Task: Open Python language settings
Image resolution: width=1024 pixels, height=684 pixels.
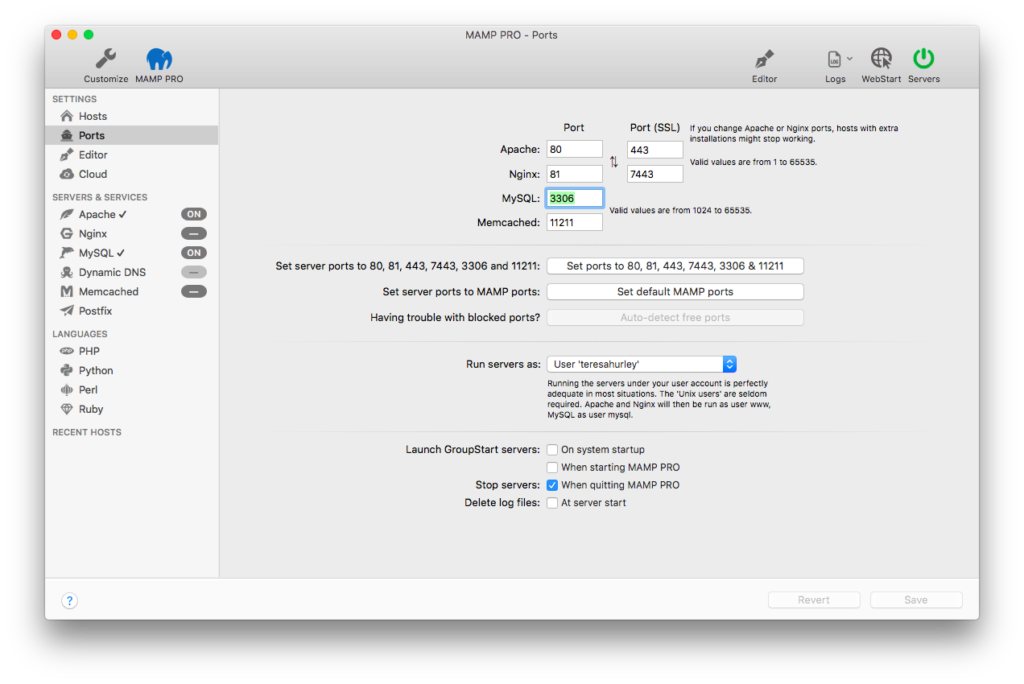Action: [x=96, y=370]
